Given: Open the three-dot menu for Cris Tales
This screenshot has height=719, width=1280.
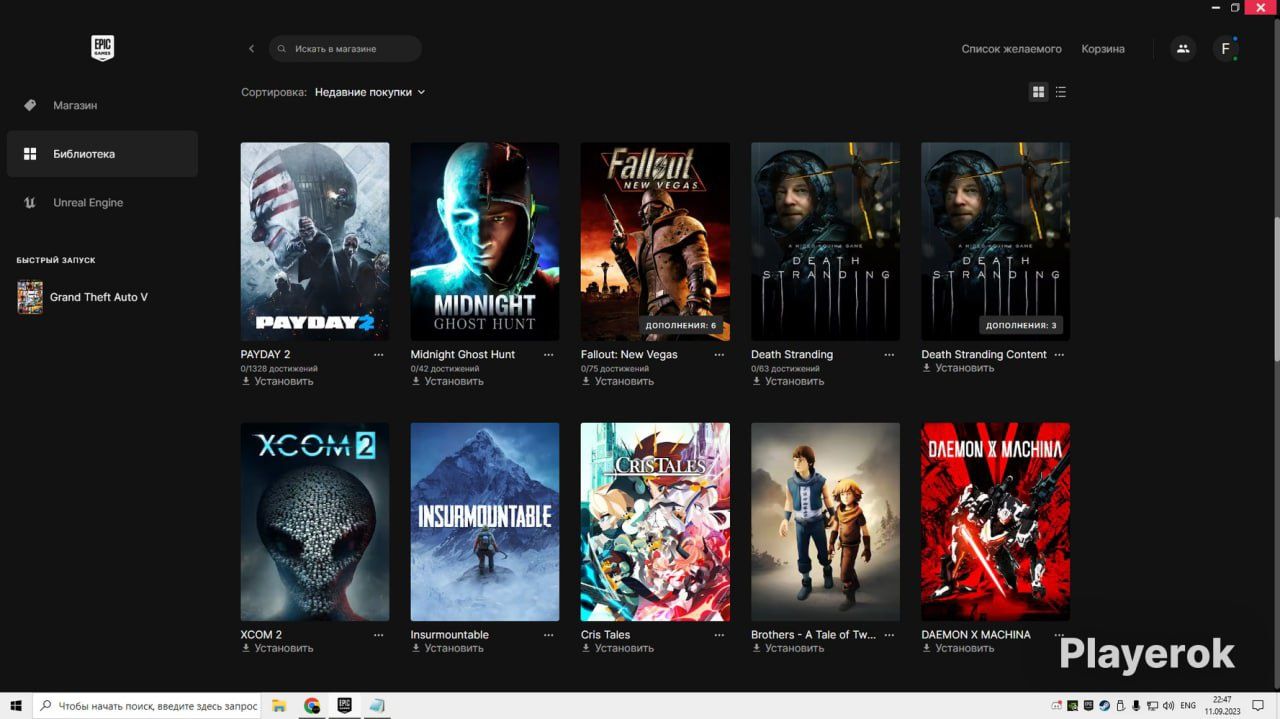Looking at the screenshot, I should click(719, 635).
